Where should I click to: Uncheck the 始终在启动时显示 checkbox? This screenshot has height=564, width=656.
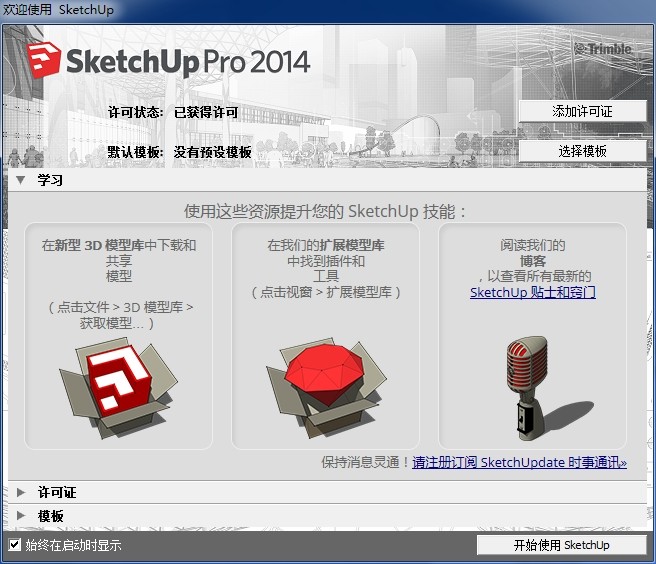(x=15, y=545)
